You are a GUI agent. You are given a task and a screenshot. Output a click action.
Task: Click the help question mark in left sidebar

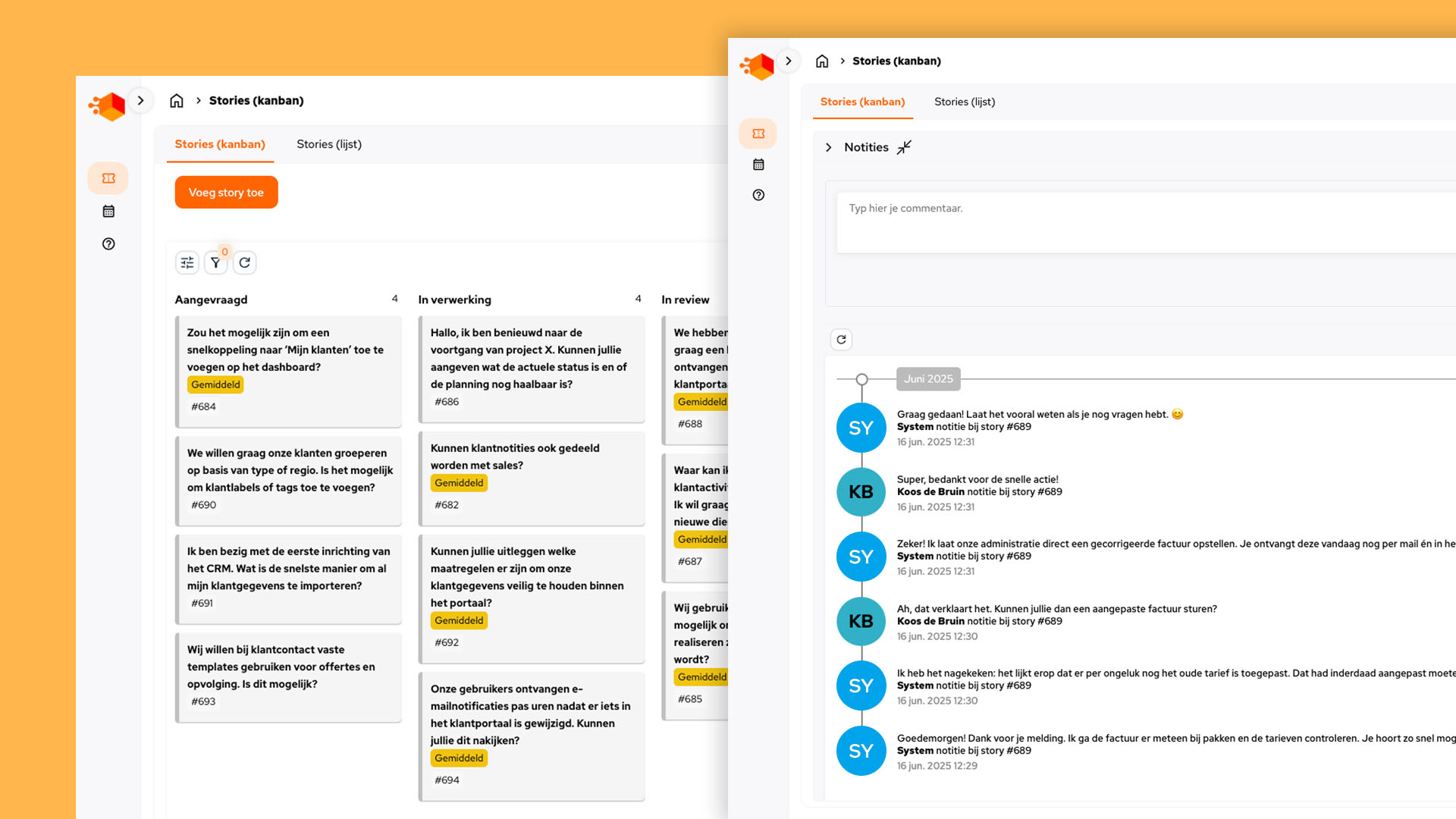click(x=108, y=244)
